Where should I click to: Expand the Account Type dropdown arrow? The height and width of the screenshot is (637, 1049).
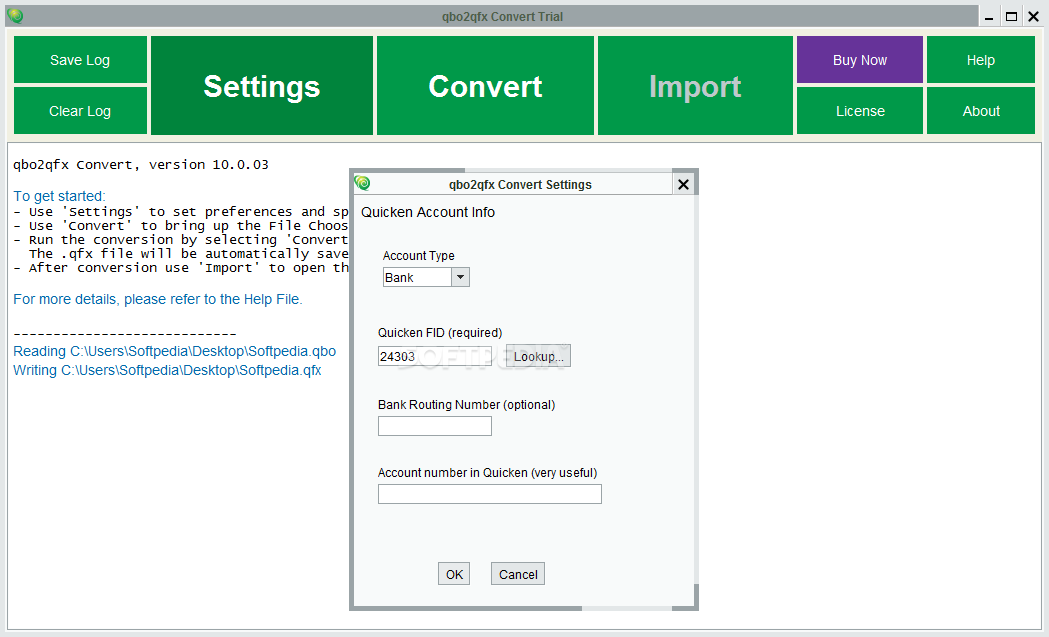[x=460, y=277]
